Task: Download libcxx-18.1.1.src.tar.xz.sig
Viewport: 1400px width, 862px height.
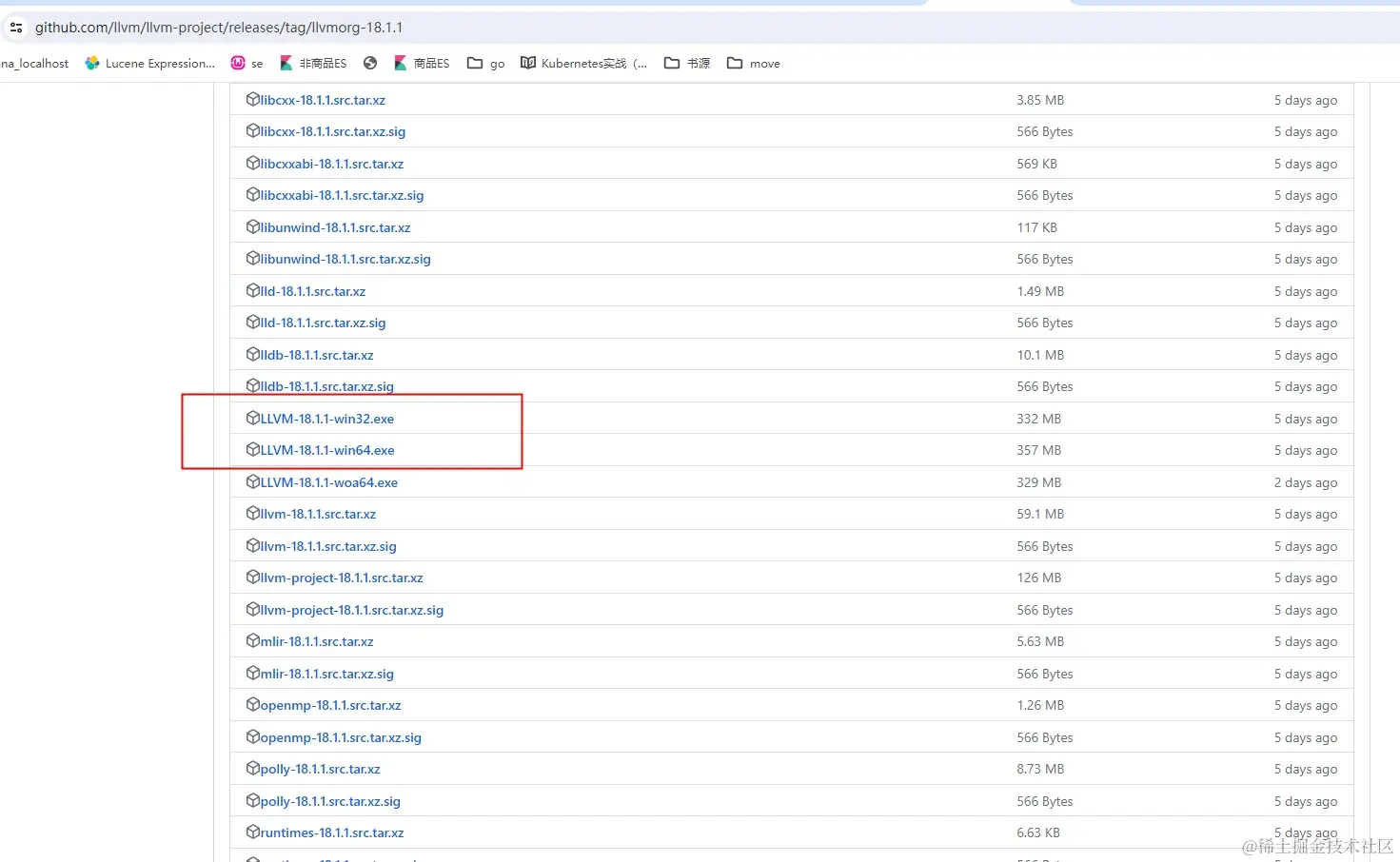Action: pyautogui.click(x=333, y=131)
